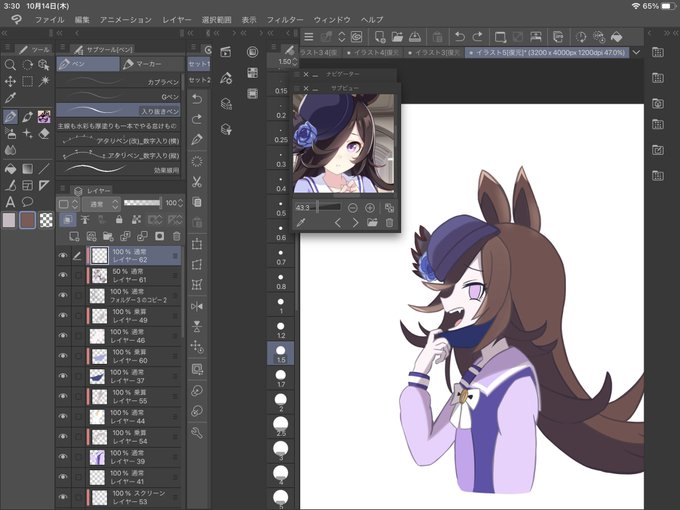
Task: Open the レイヤー menu
Action: tap(177, 20)
